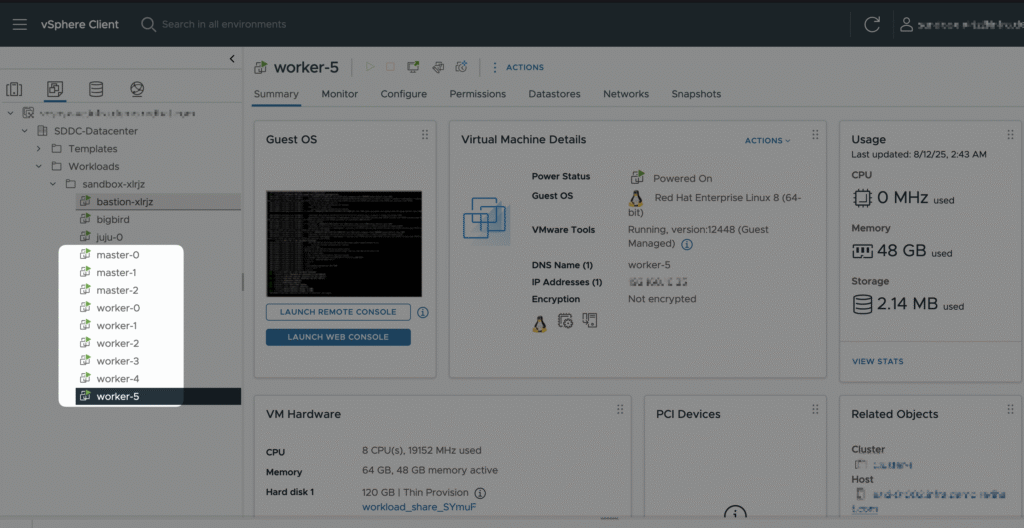
Task: Open the hamburger navigation menu
Action: click(x=20, y=25)
